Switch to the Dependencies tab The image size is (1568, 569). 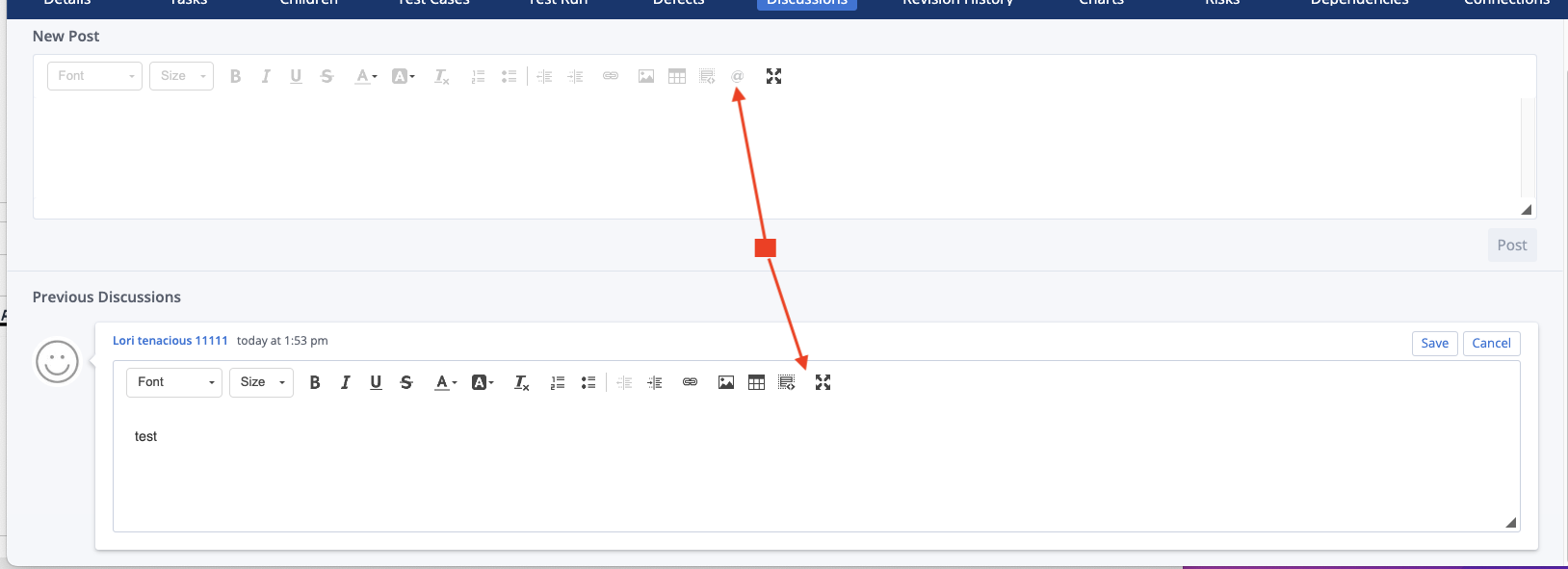(1359, 2)
